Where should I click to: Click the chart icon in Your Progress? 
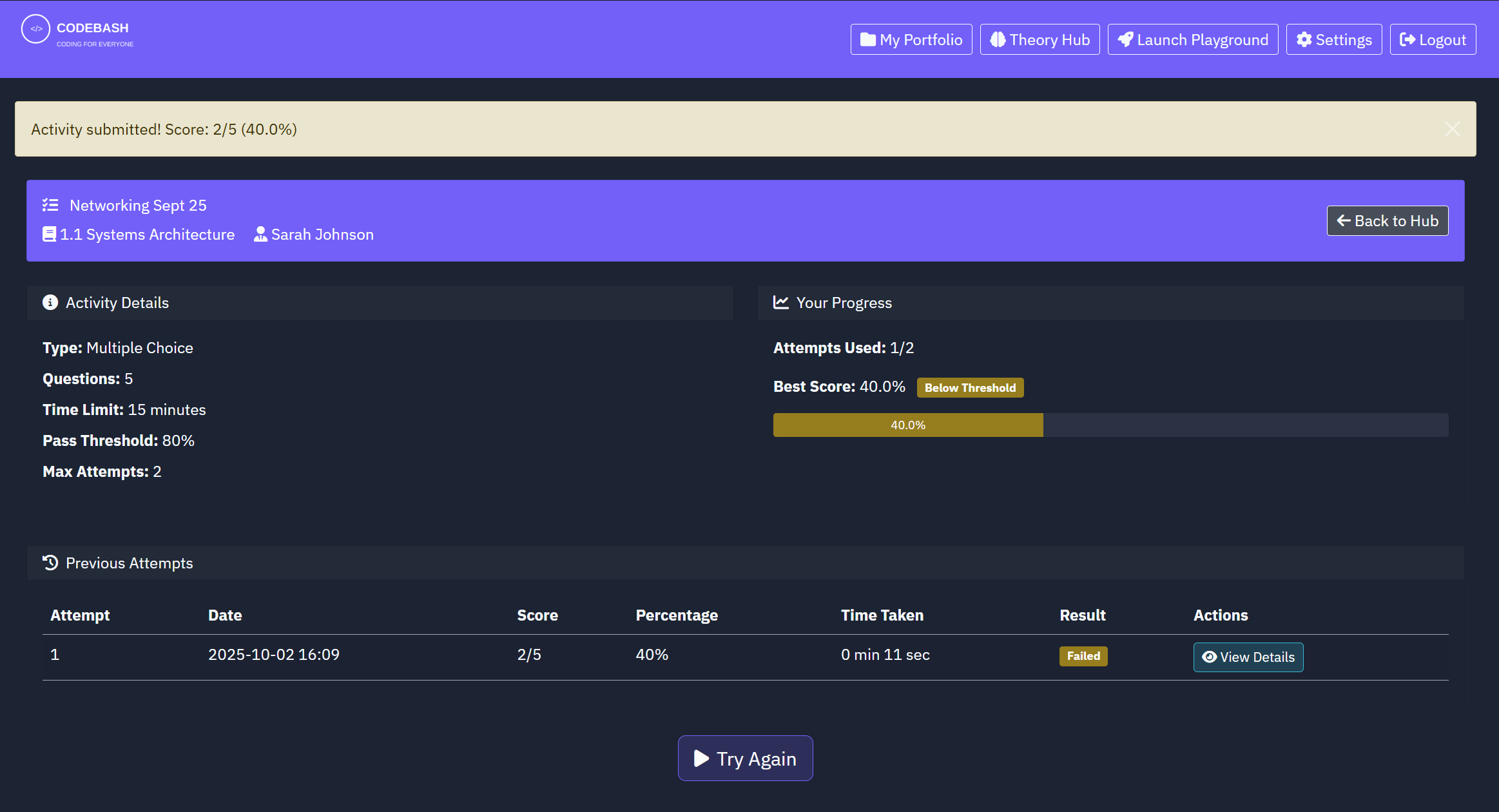(x=781, y=302)
